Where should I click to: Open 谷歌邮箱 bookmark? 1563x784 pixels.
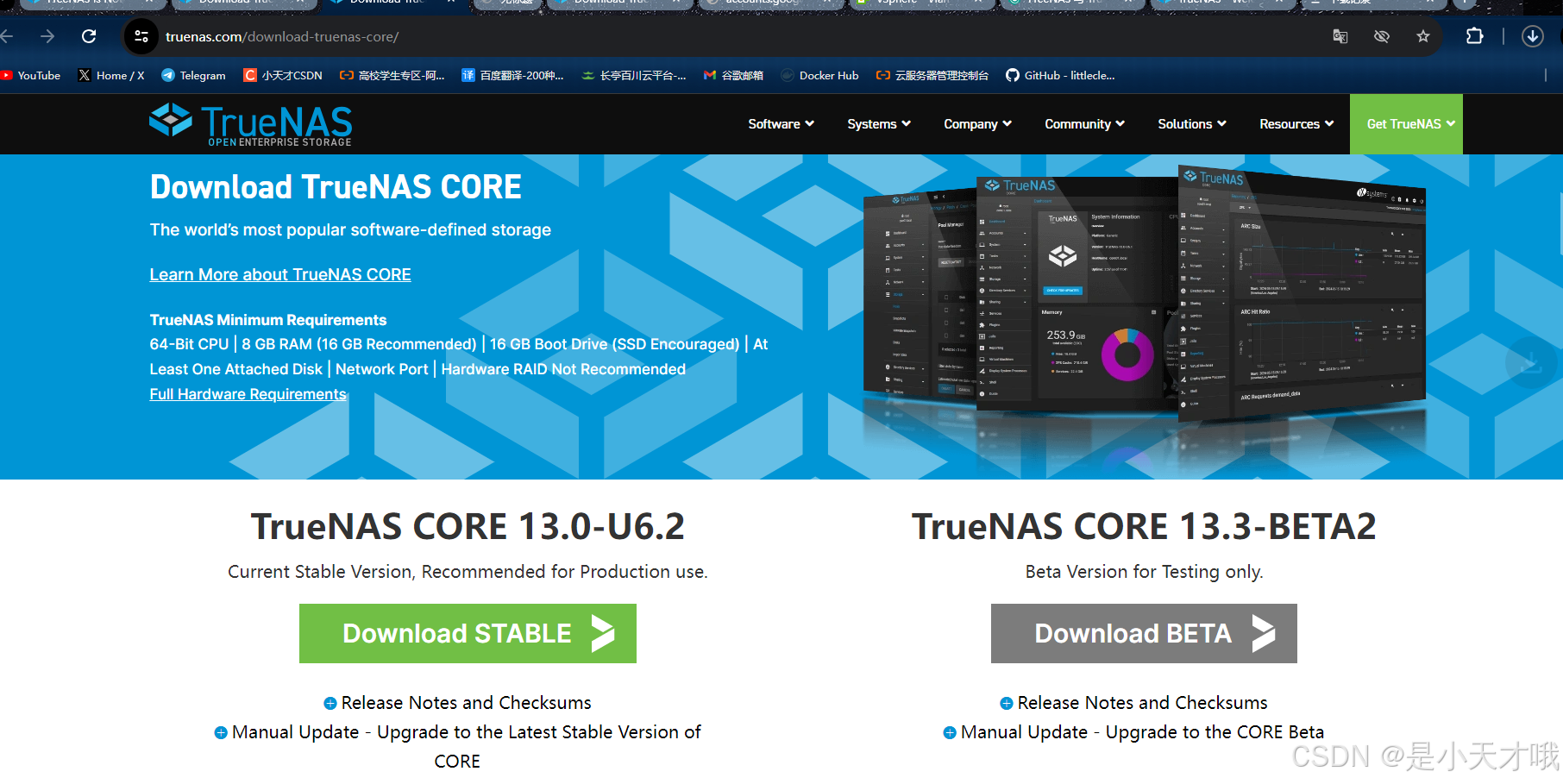733,76
